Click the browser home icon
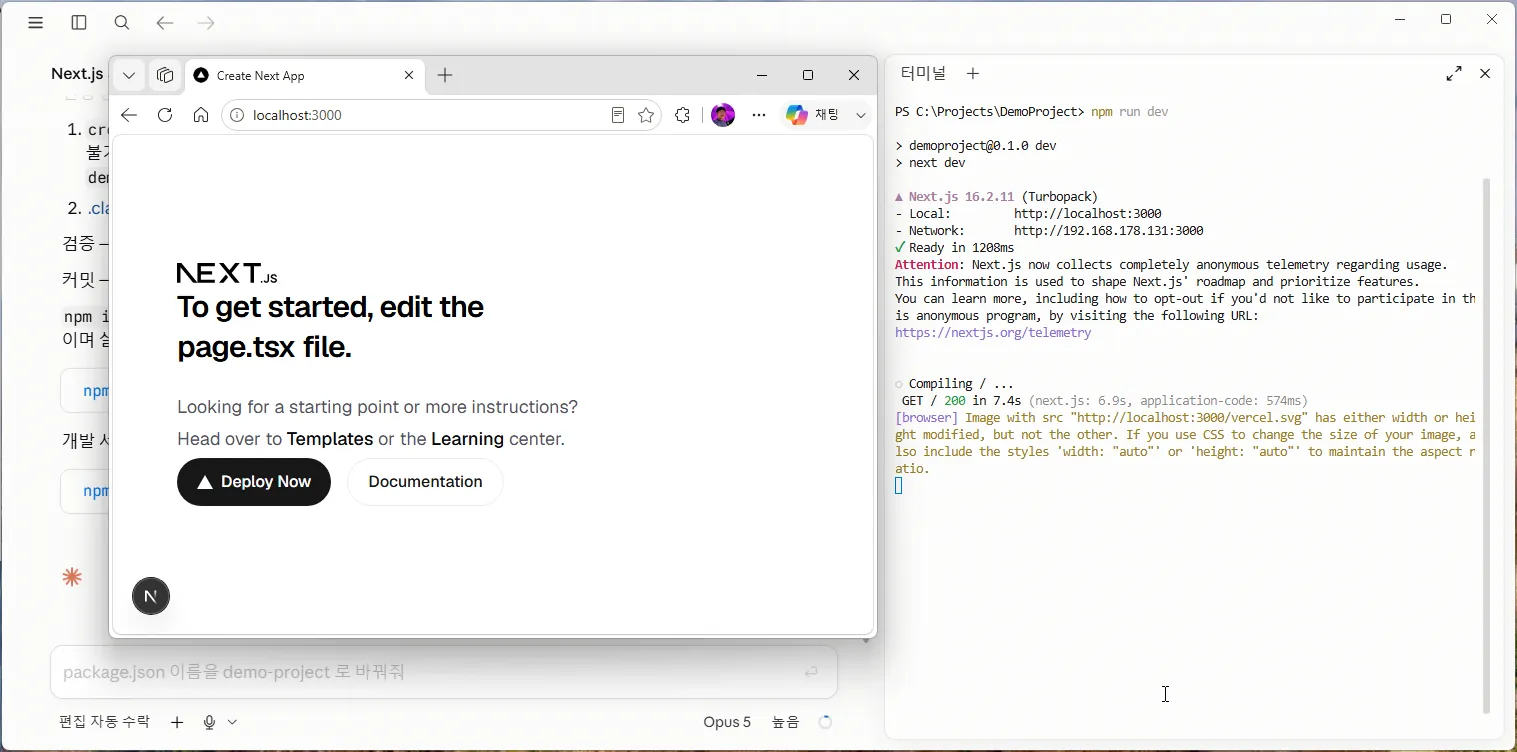 pos(201,115)
